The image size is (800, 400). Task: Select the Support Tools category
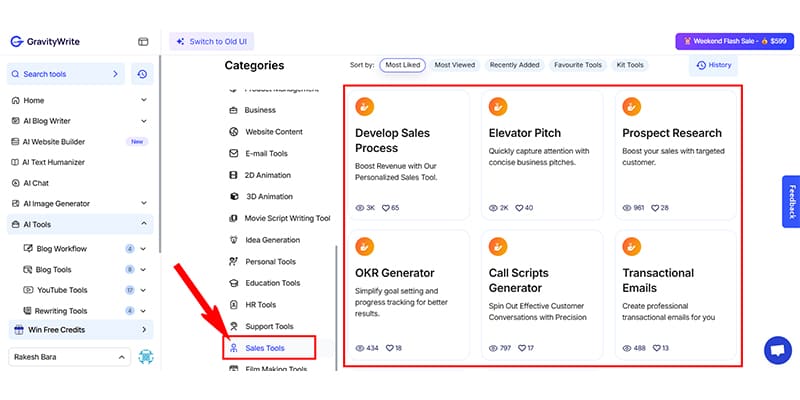[269, 326]
